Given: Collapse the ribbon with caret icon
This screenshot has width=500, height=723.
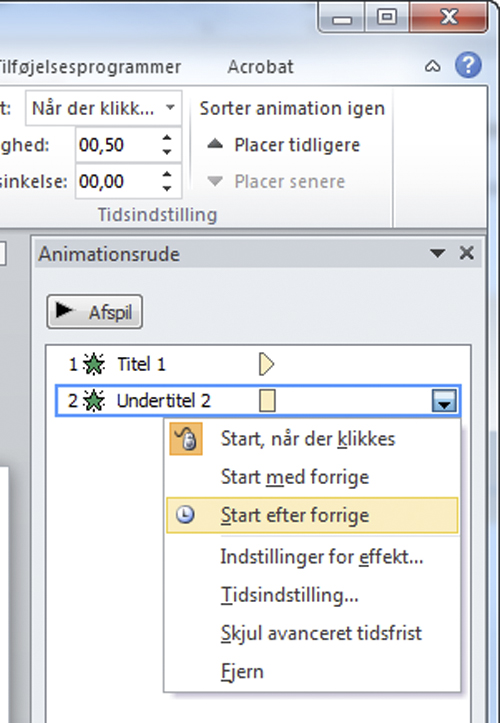Looking at the screenshot, I should (x=432, y=67).
